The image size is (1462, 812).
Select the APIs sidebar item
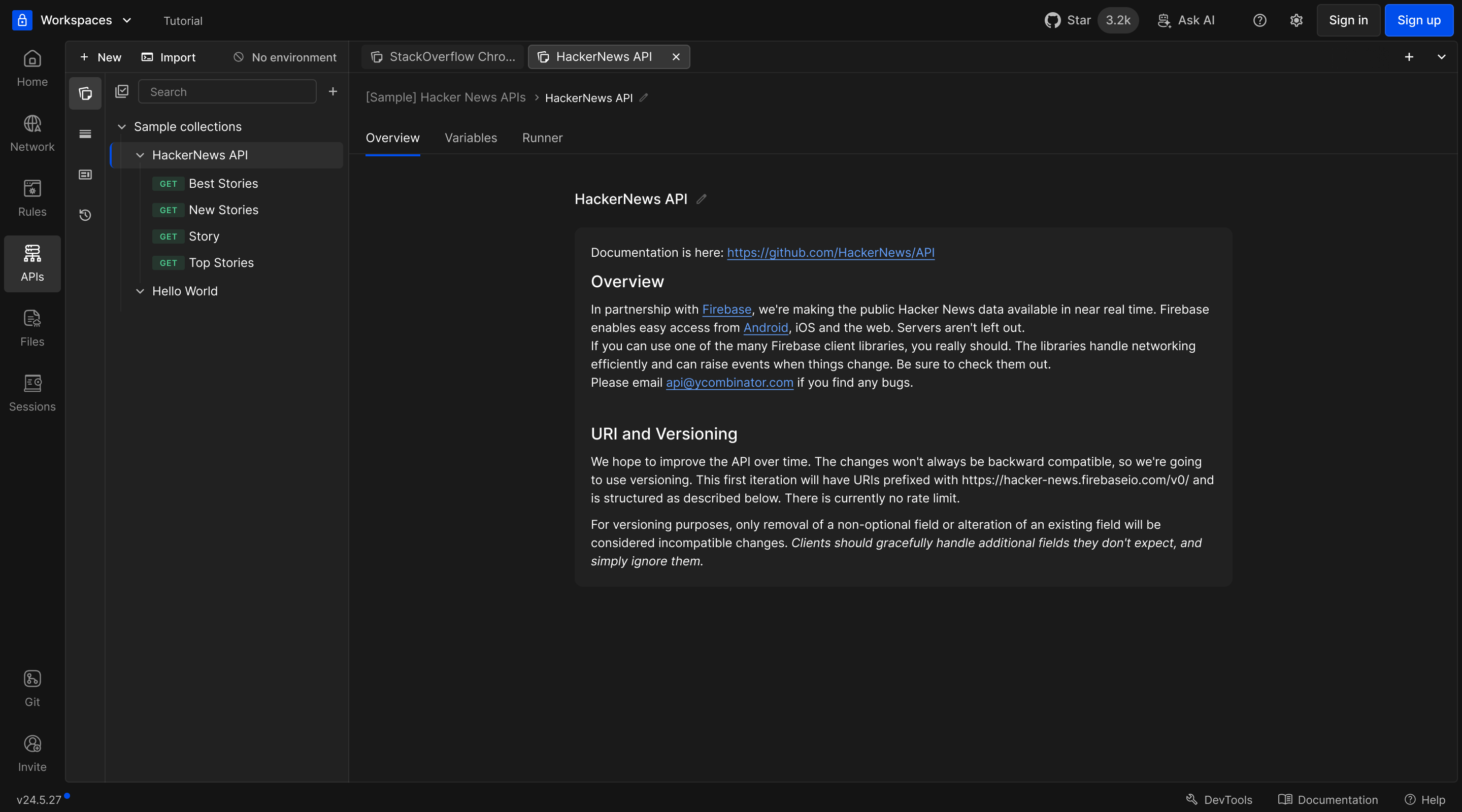tap(32, 264)
